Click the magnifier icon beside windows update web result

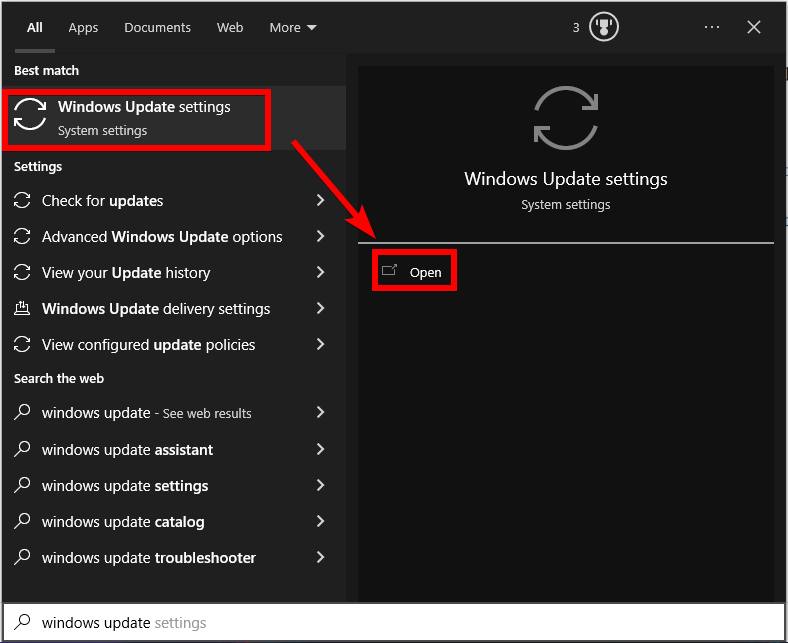[x=22, y=412]
